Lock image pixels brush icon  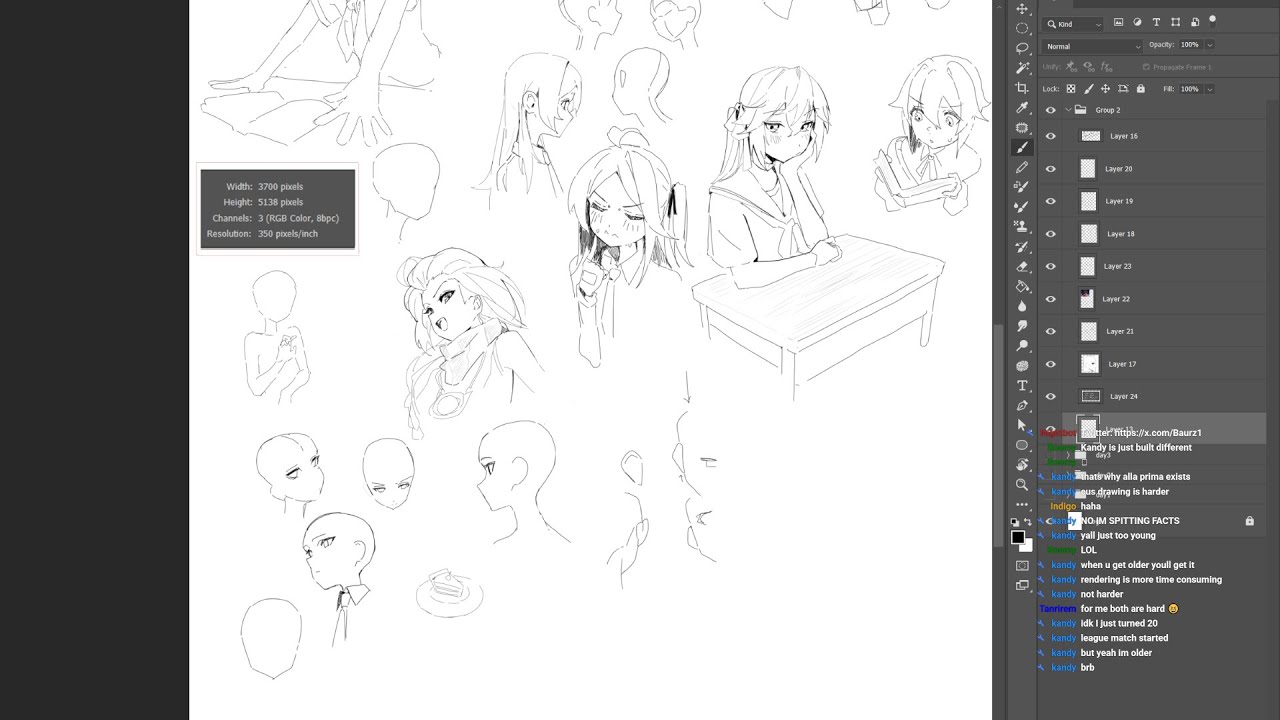pyautogui.click(x=1088, y=89)
